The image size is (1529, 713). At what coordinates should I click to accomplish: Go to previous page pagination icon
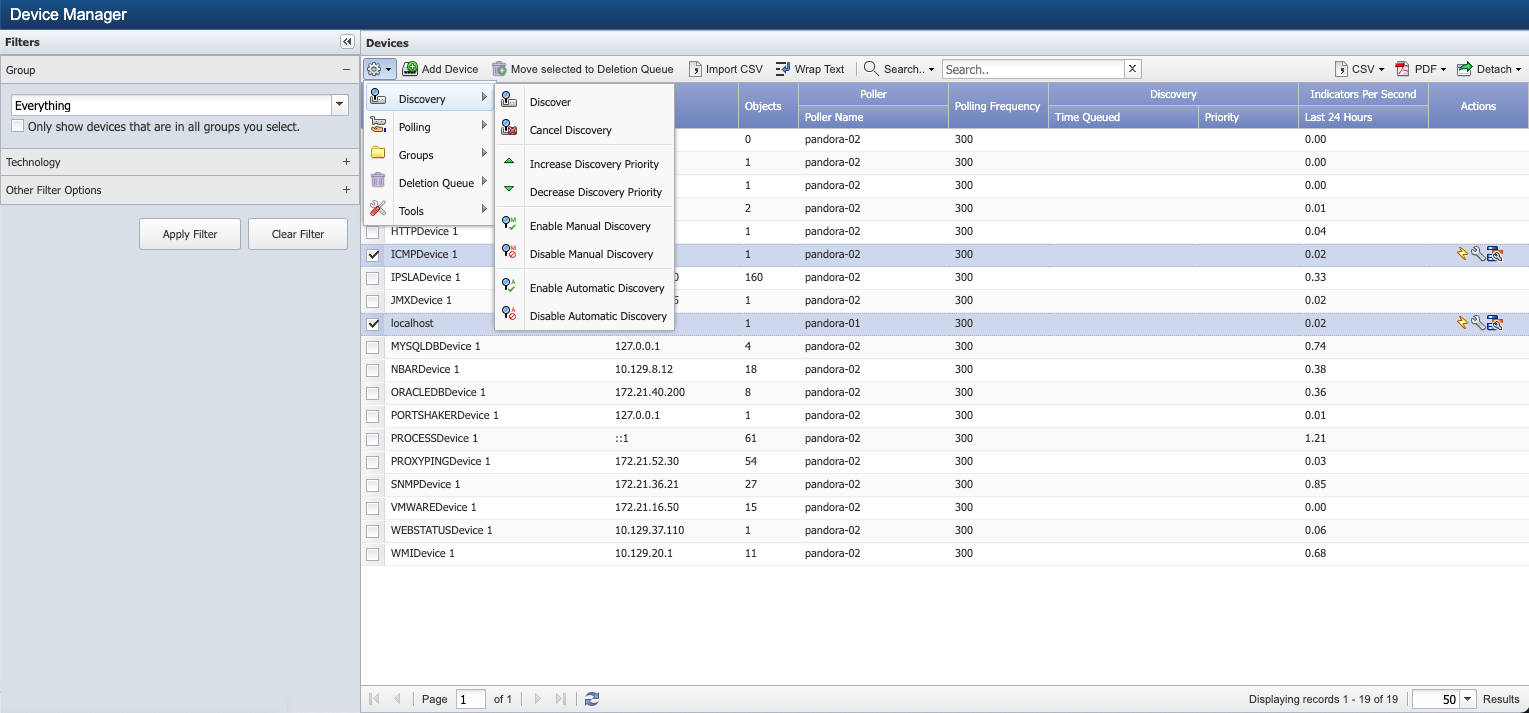click(x=398, y=699)
